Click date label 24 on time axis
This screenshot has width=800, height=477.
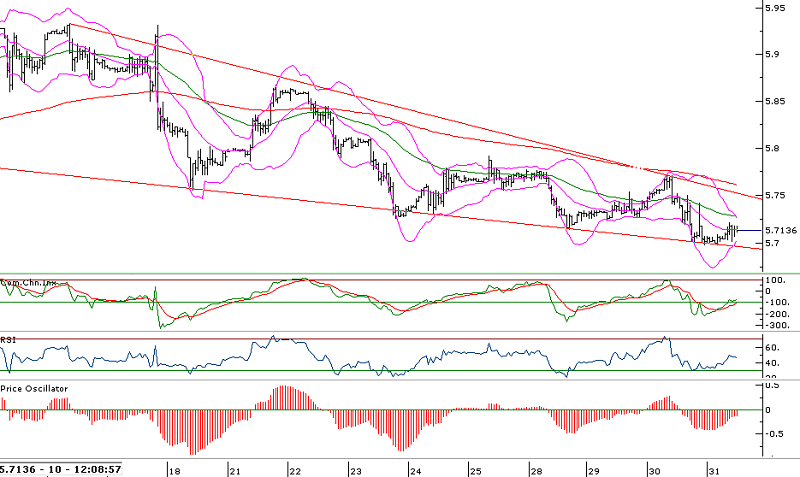point(415,471)
